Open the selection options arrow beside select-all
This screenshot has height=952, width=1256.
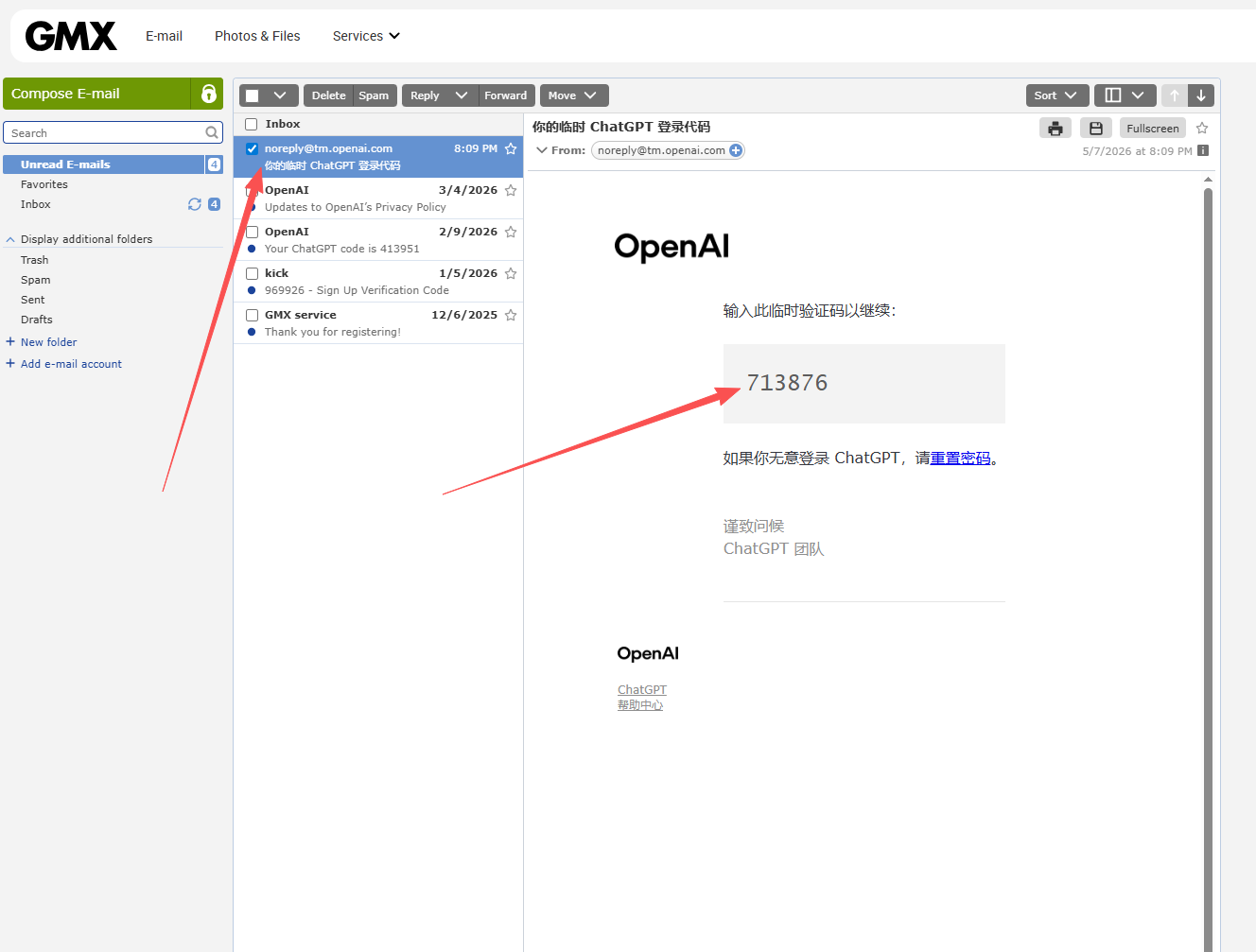click(280, 95)
